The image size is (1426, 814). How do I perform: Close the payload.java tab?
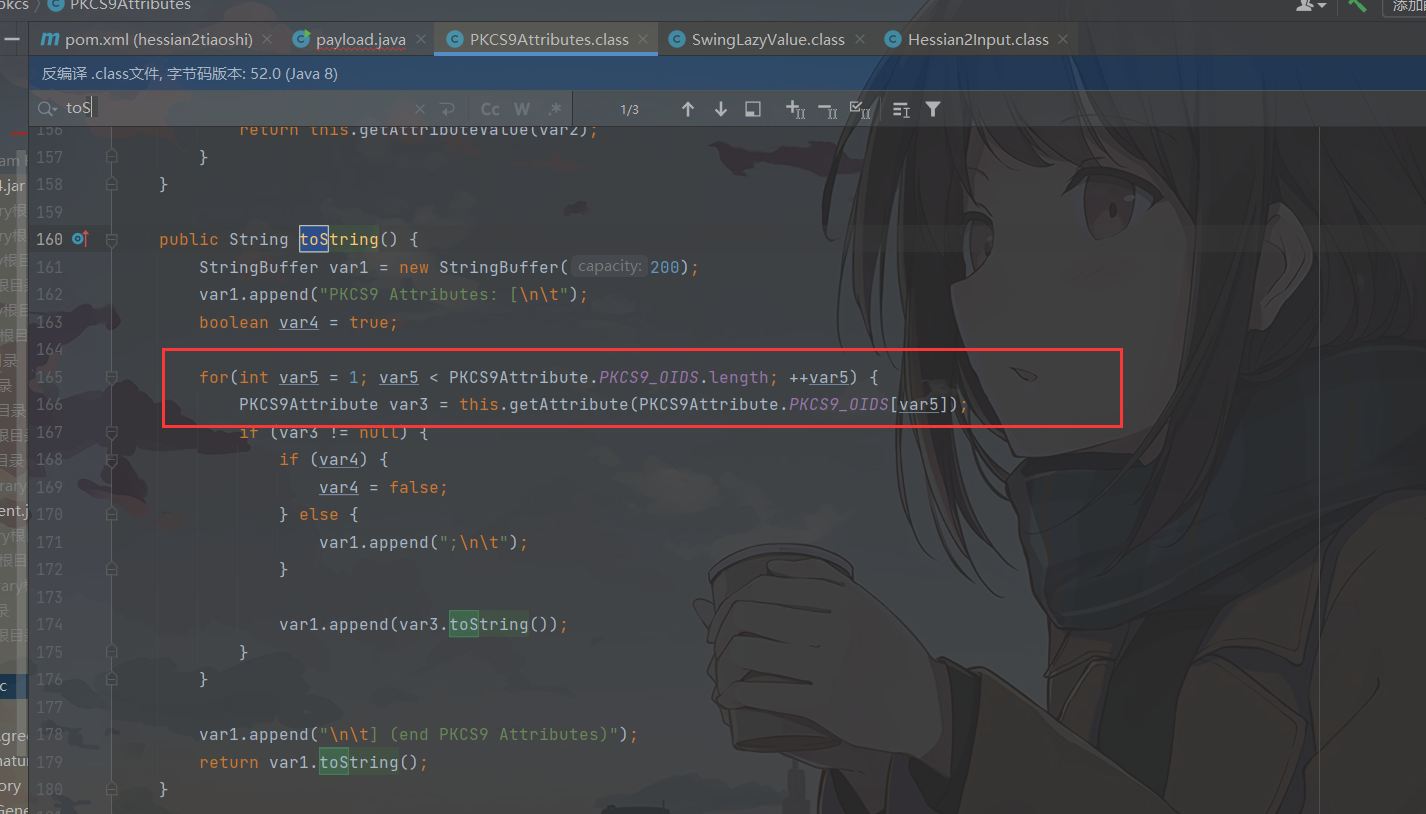click(x=421, y=40)
